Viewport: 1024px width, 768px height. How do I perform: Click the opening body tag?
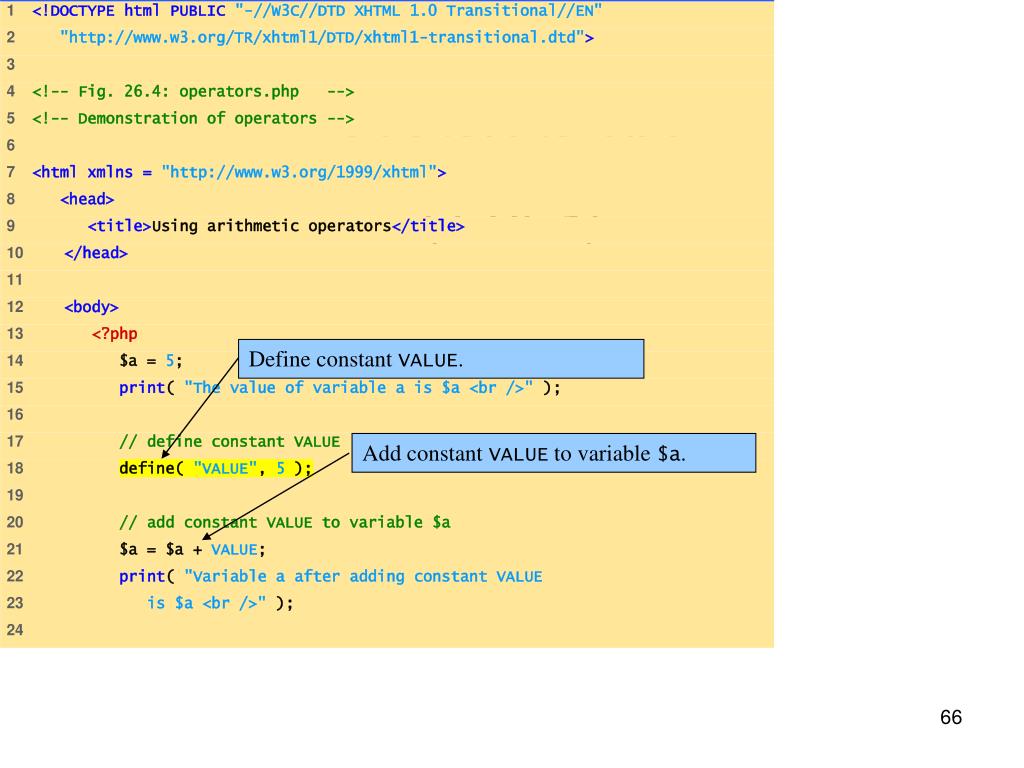91,306
